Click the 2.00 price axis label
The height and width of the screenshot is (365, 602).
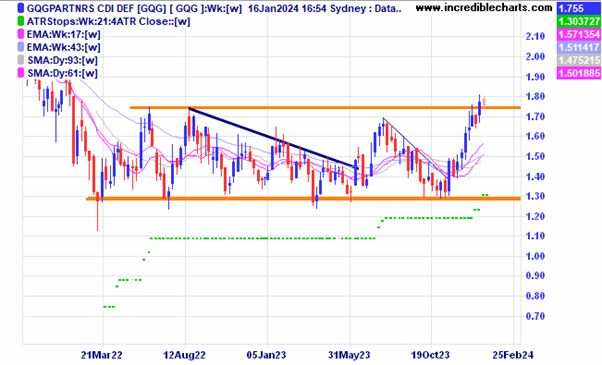tap(535, 56)
